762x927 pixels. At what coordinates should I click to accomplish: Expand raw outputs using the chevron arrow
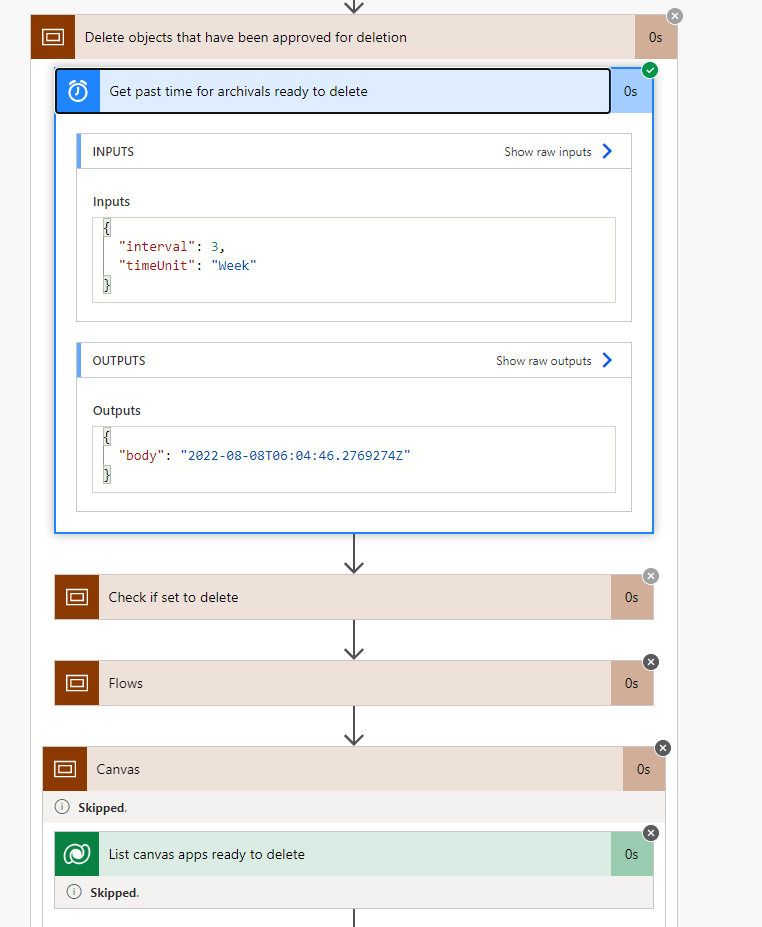[x=607, y=360]
